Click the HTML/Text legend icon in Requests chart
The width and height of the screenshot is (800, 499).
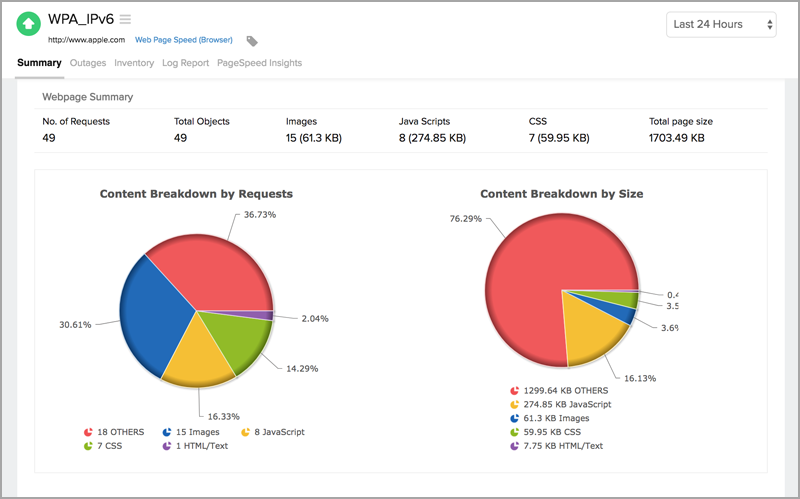pos(166,446)
